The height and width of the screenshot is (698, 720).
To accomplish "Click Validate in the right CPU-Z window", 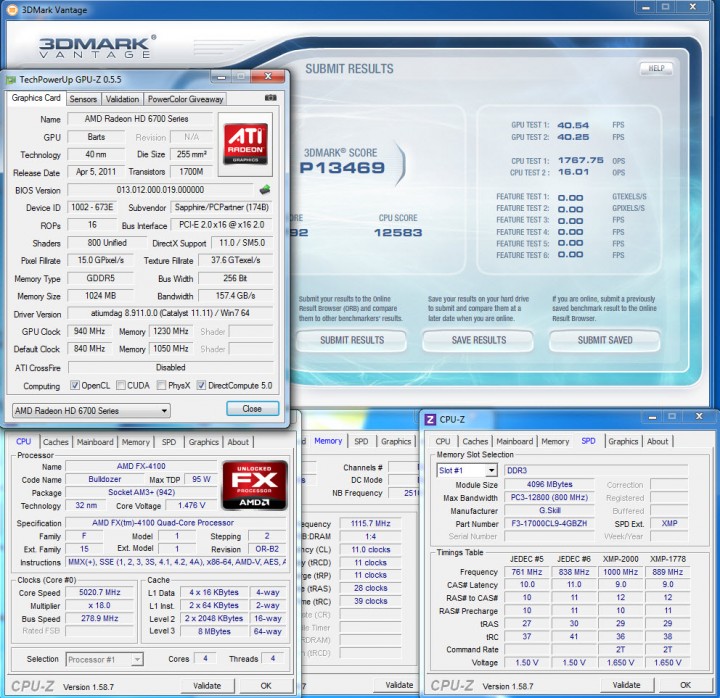I will point(626,685).
